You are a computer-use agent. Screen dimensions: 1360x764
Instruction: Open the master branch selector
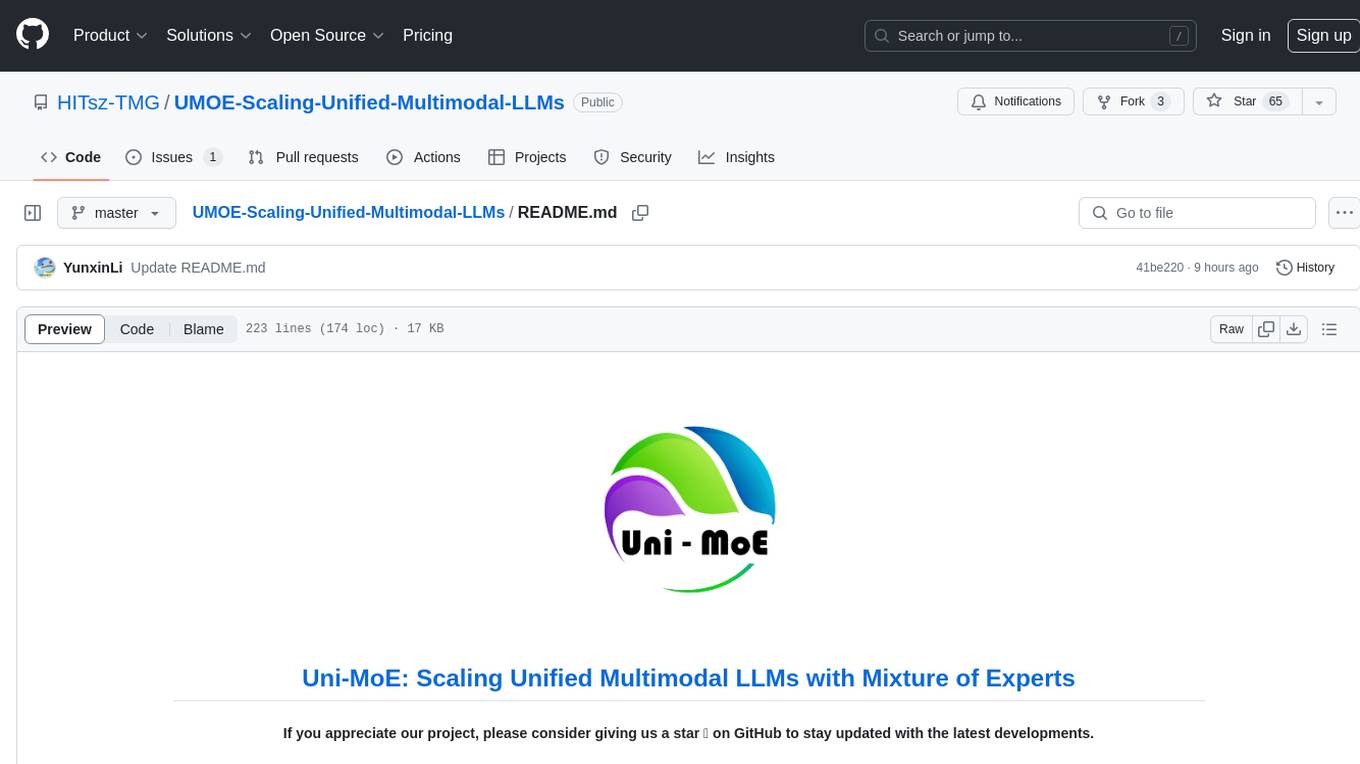(116, 213)
